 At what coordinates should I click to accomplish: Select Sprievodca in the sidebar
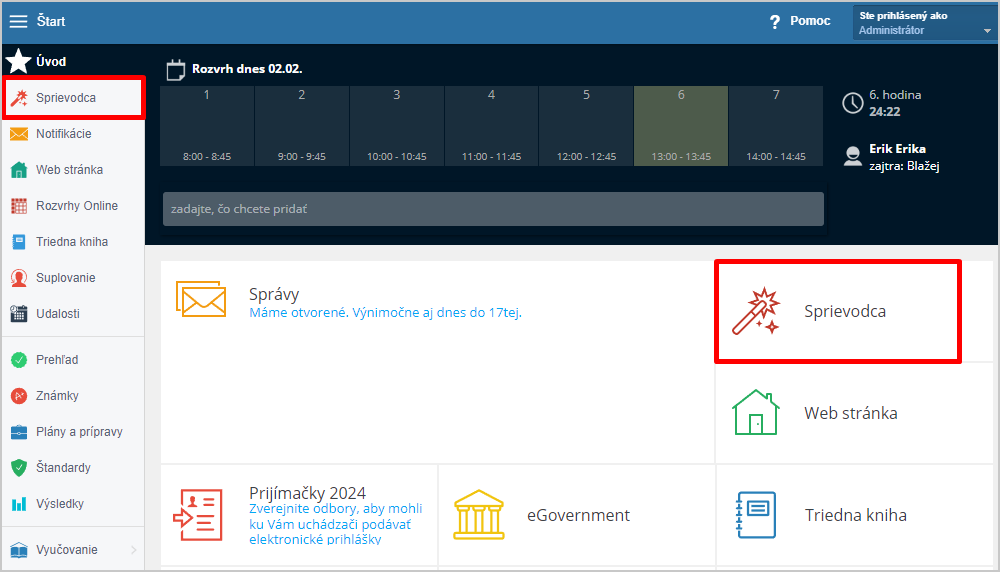65,98
